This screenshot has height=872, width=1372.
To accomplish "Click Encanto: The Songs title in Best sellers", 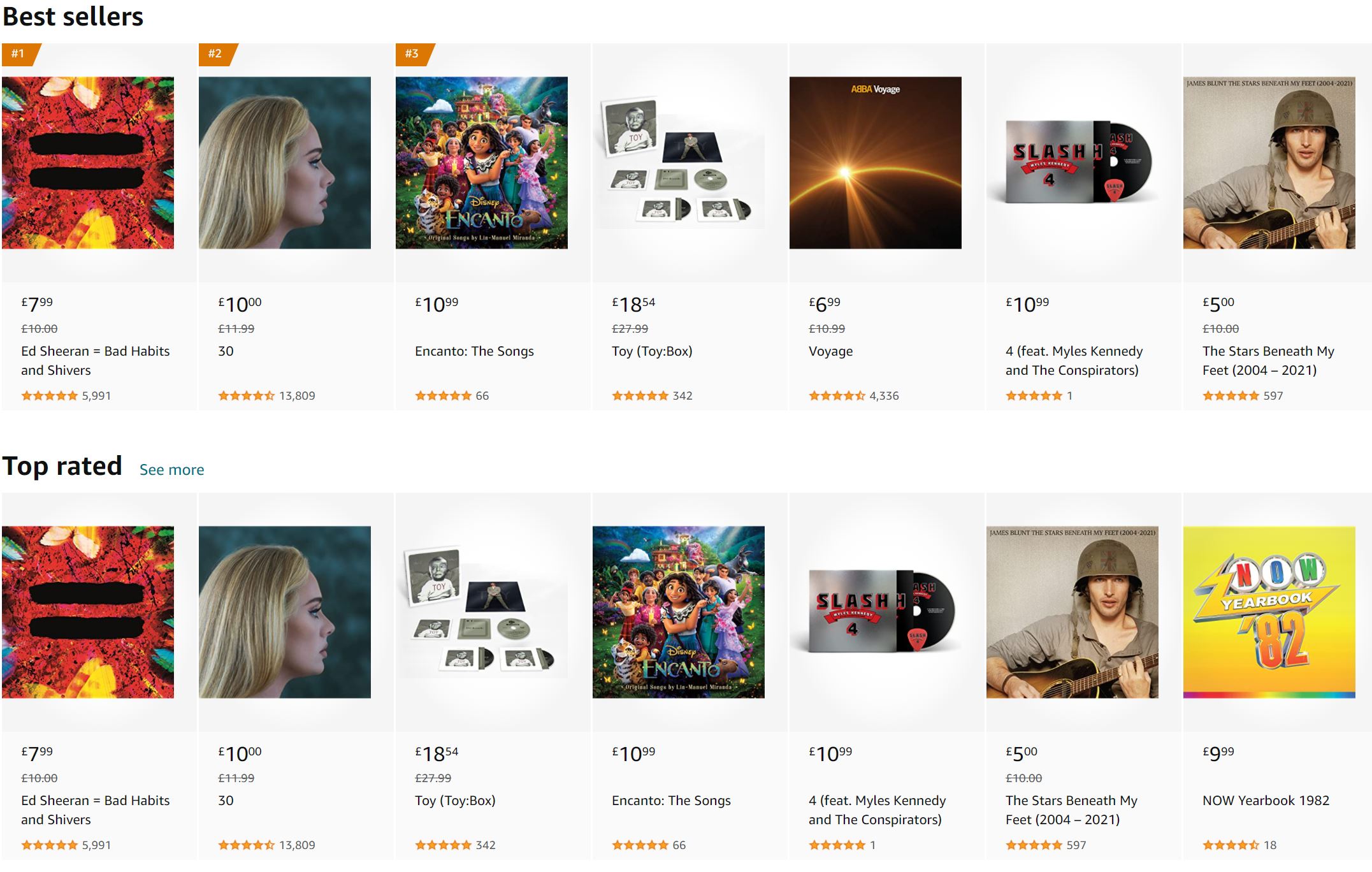I will [x=474, y=351].
